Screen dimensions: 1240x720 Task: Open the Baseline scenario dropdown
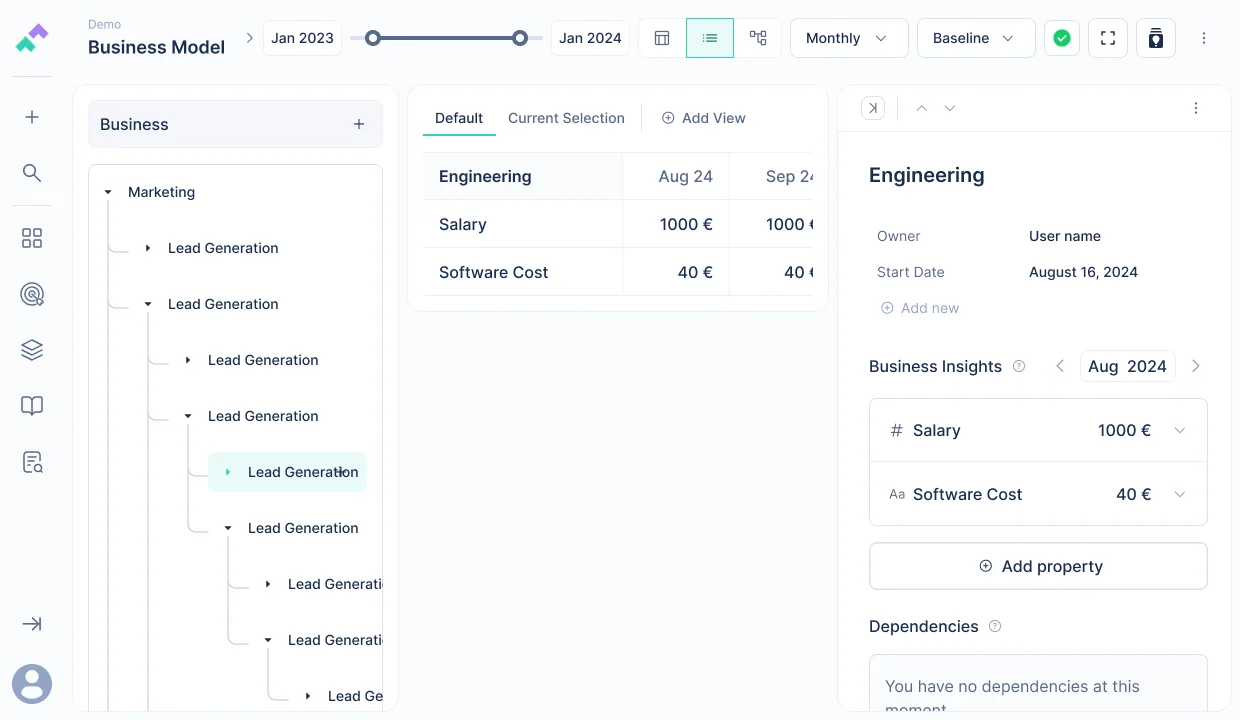(976, 38)
